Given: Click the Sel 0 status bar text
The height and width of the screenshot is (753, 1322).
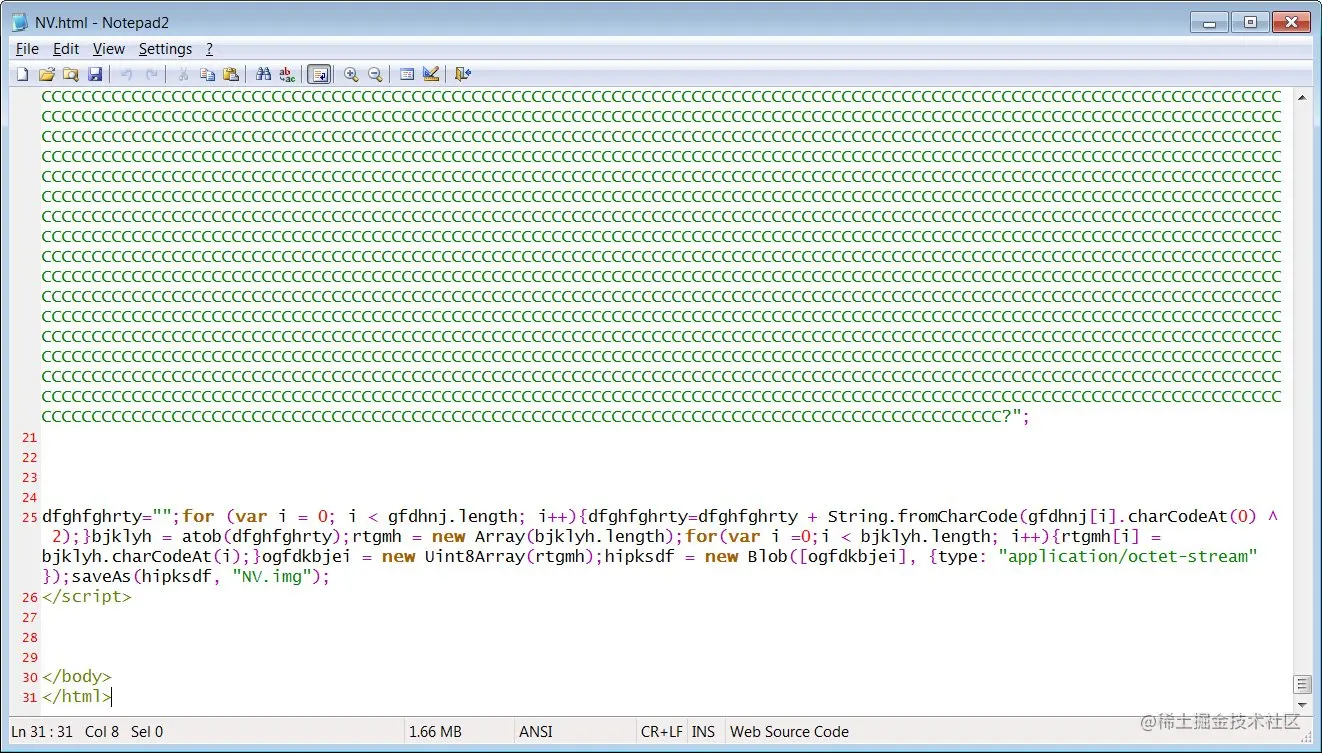Looking at the screenshot, I should (146, 731).
